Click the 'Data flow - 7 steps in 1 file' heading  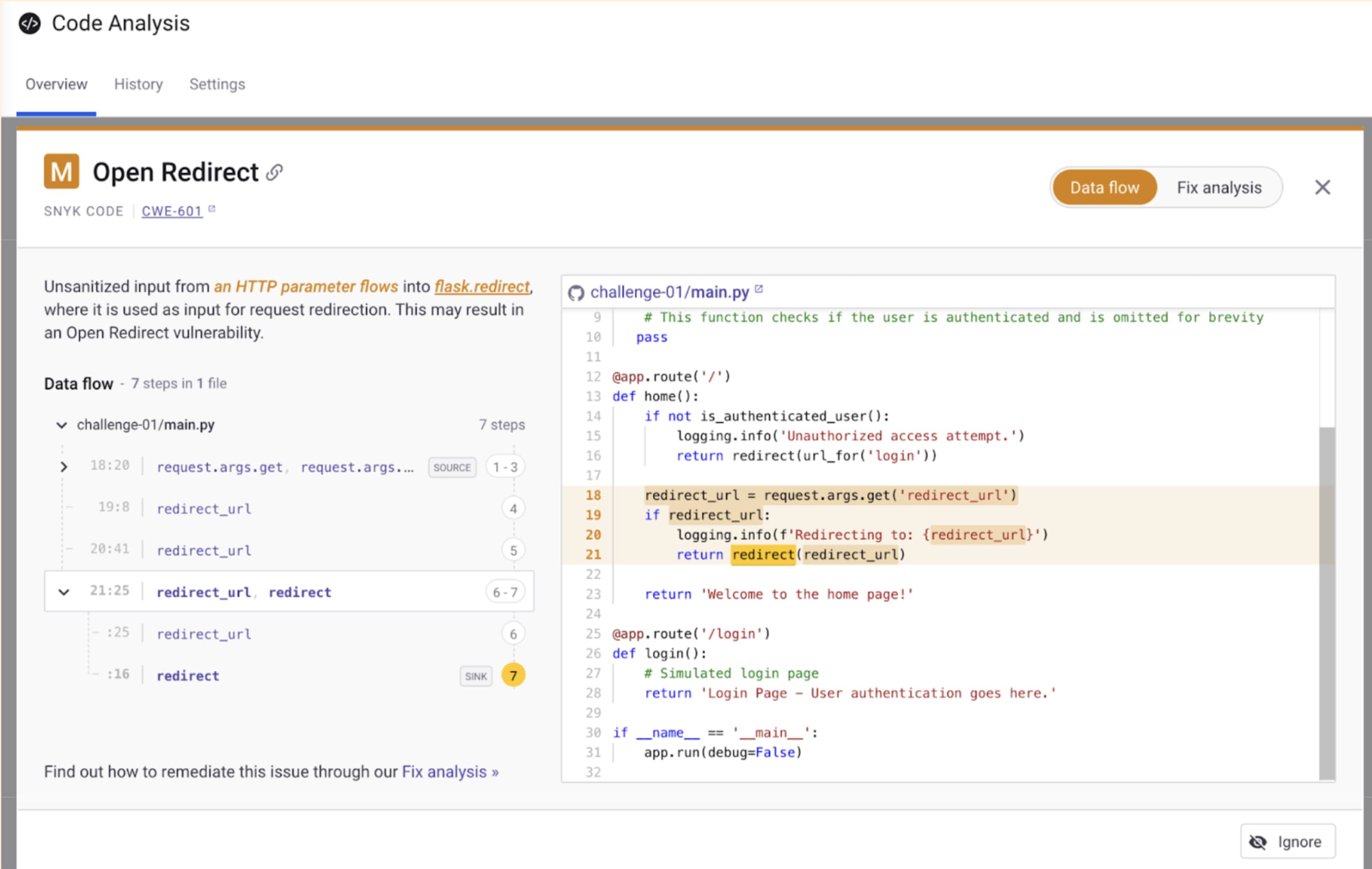136,384
